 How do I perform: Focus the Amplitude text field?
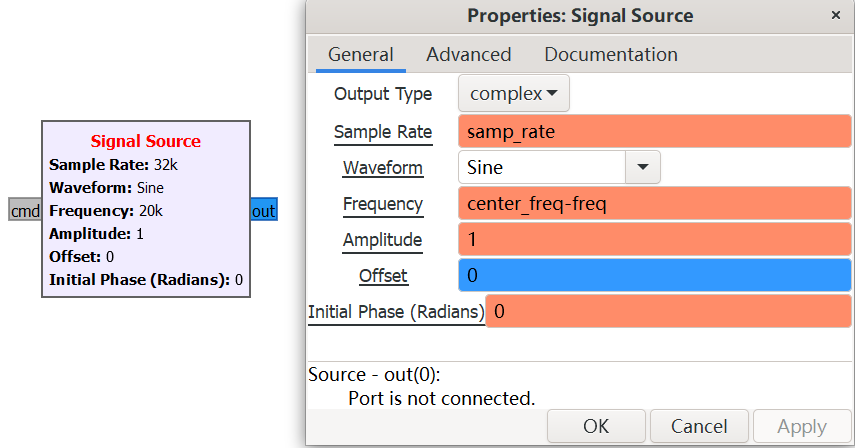[655, 240]
